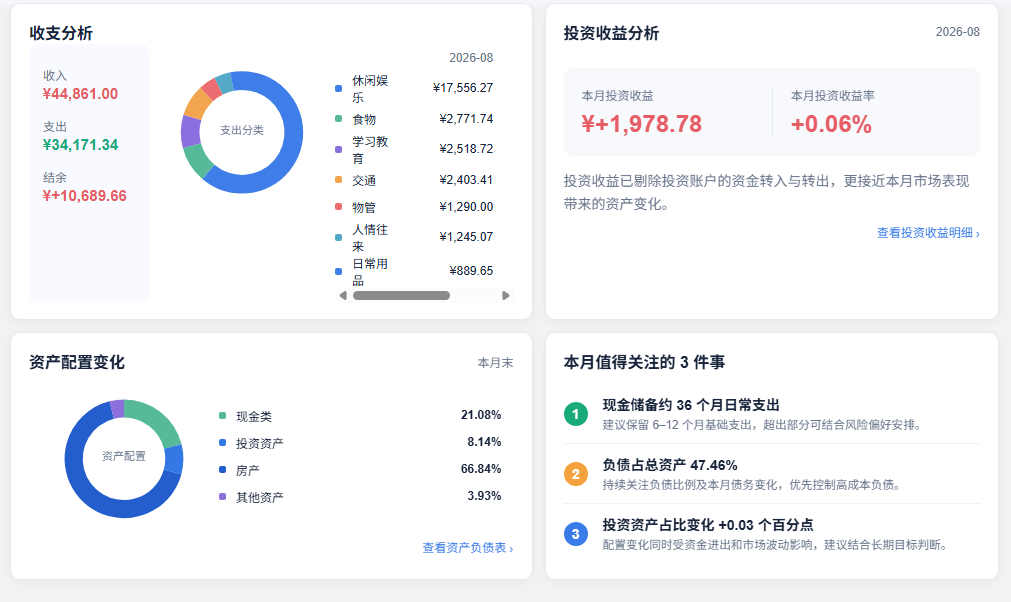
Task: Select the 物管 legend label
Action: coord(364,208)
